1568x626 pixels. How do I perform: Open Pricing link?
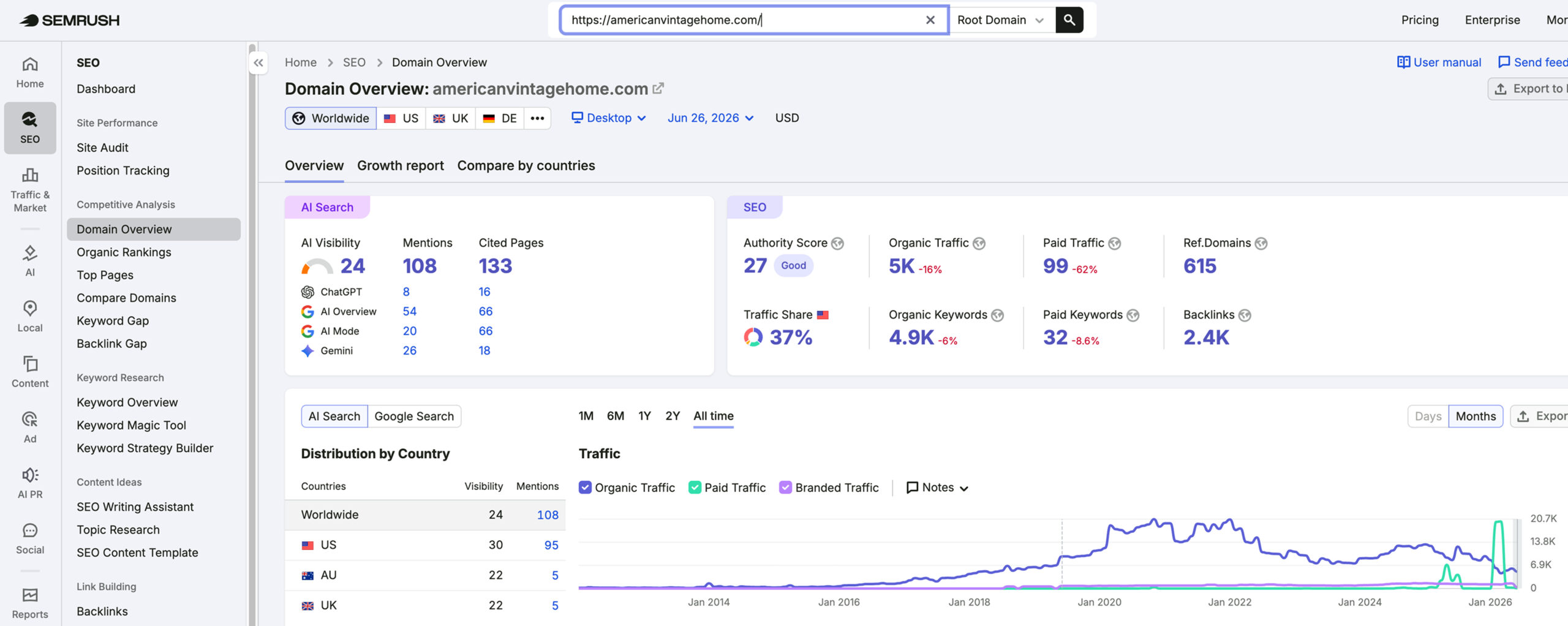1420,20
